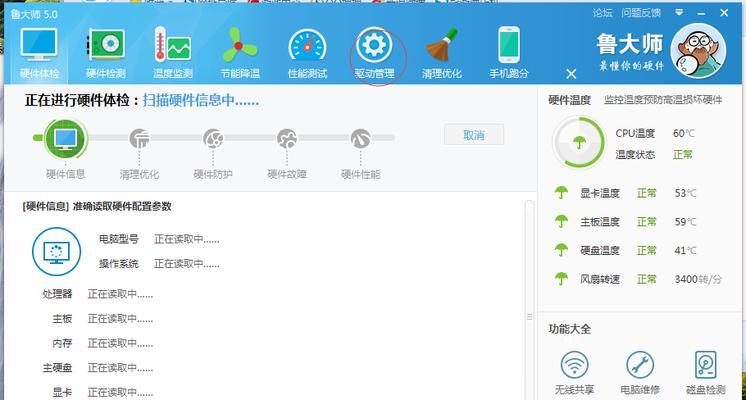Click the 鲁大师 5.0 window title
The height and width of the screenshot is (400, 746).
click(x=34, y=14)
